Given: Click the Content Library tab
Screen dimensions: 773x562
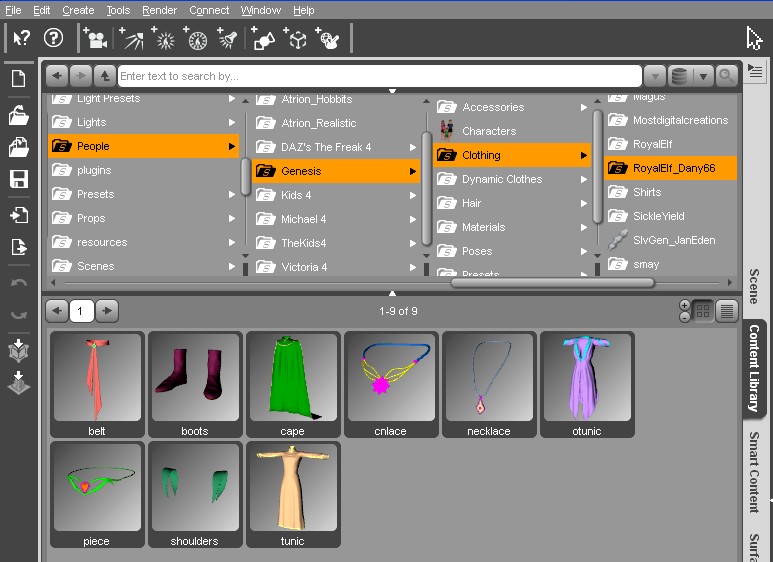Looking at the screenshot, I should pos(754,368).
